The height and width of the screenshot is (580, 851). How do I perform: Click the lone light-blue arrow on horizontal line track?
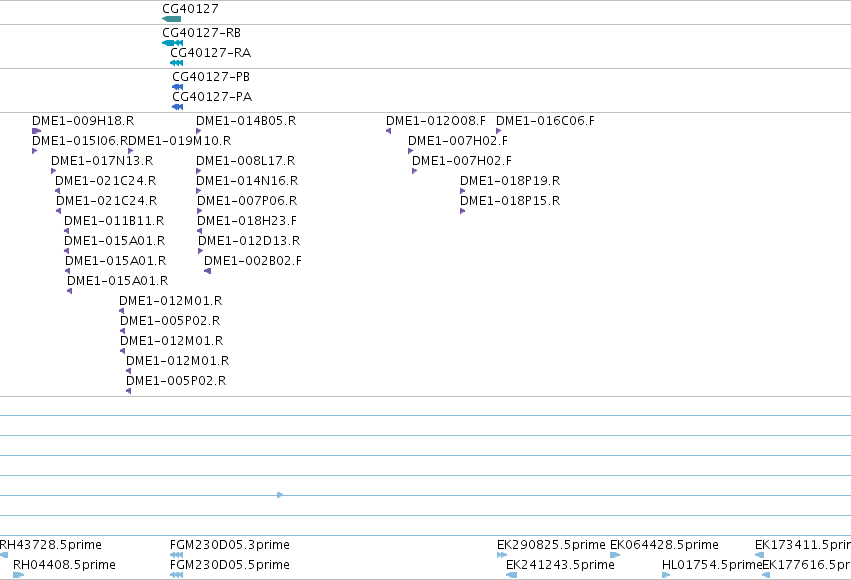click(x=280, y=495)
